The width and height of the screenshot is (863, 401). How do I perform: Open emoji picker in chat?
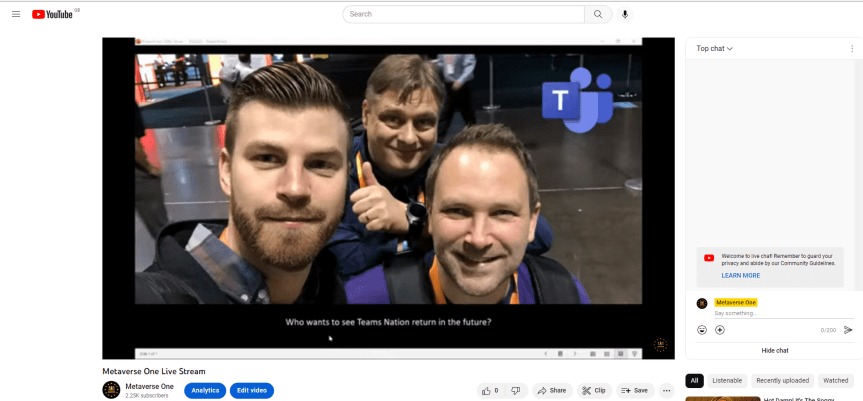[x=703, y=330]
